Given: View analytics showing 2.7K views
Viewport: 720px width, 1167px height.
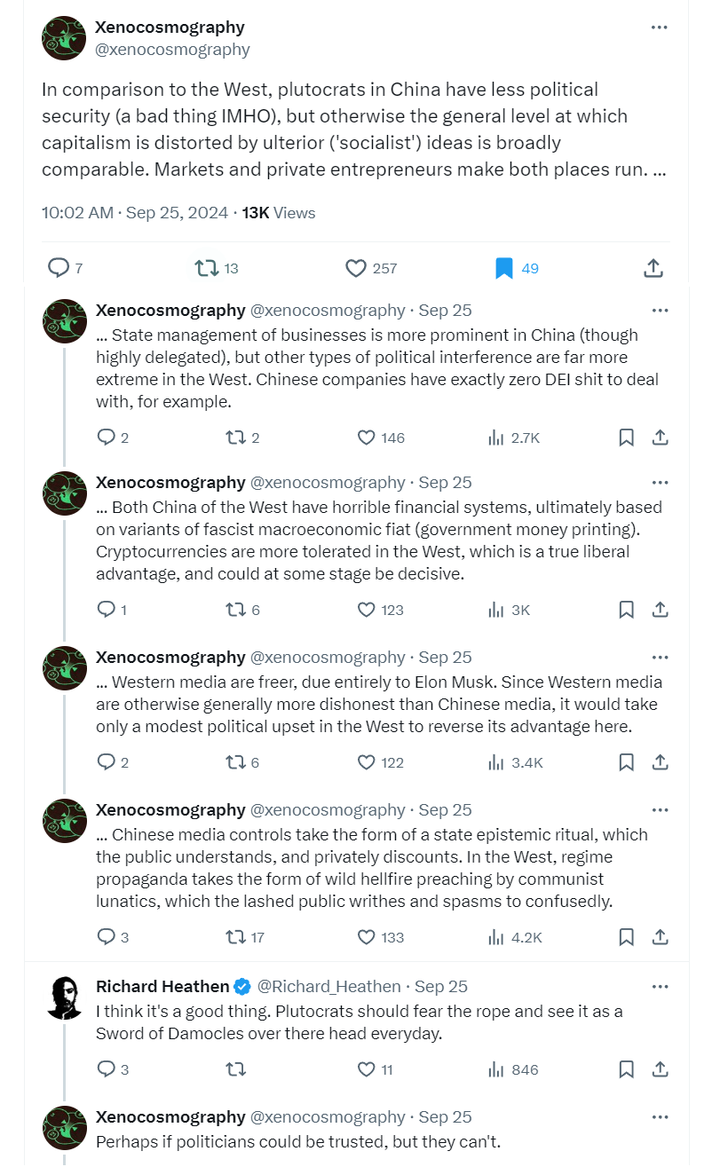Looking at the screenshot, I should (496, 437).
